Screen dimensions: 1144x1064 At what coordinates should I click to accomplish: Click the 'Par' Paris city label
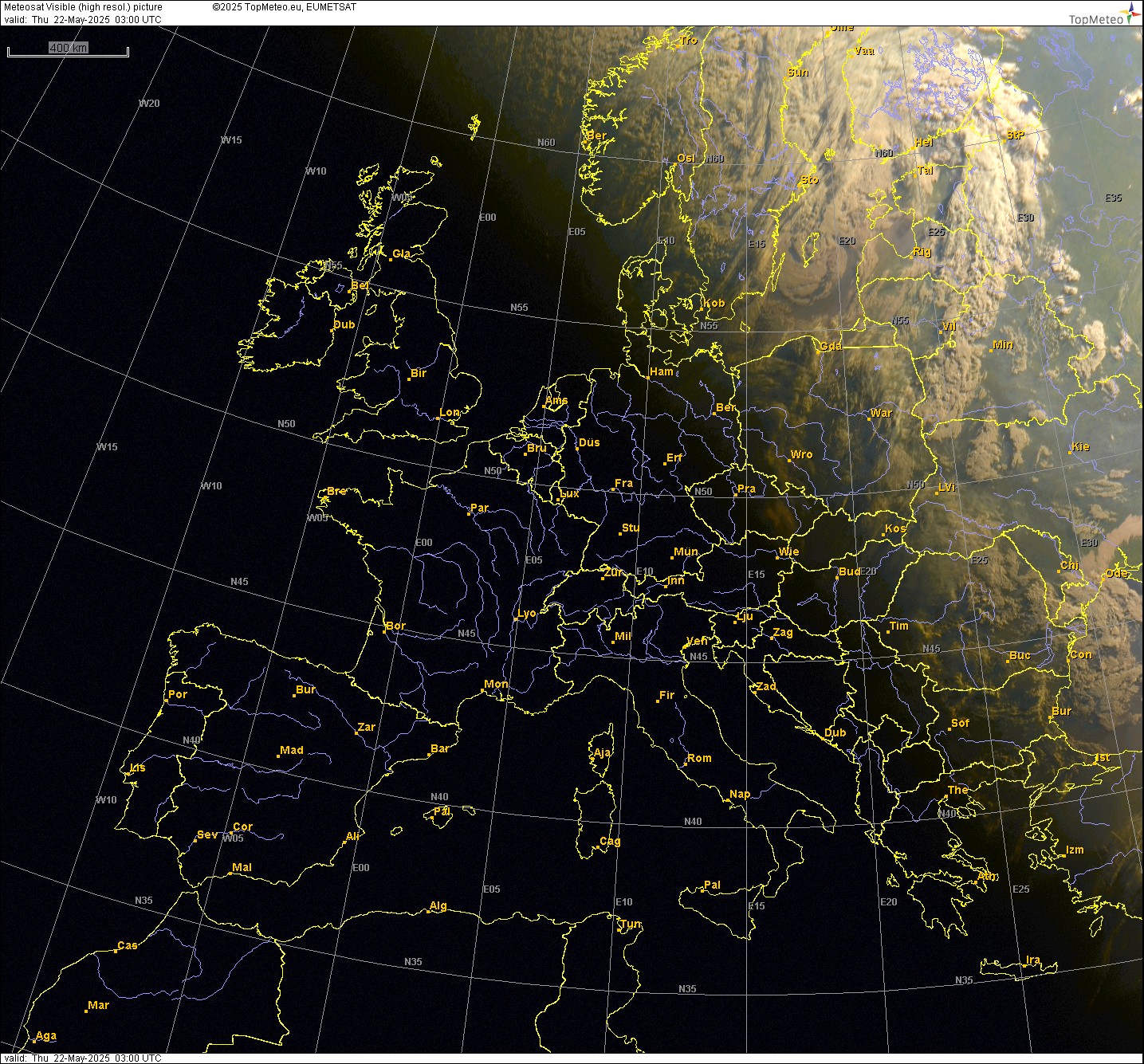coord(479,508)
